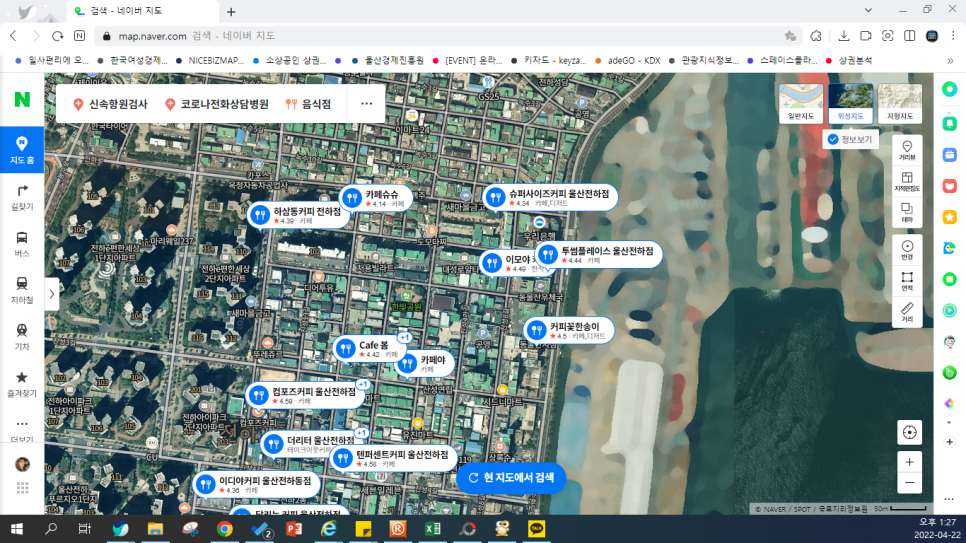Pick the 거리 distance ruler tool

pyautogui.click(x=907, y=312)
